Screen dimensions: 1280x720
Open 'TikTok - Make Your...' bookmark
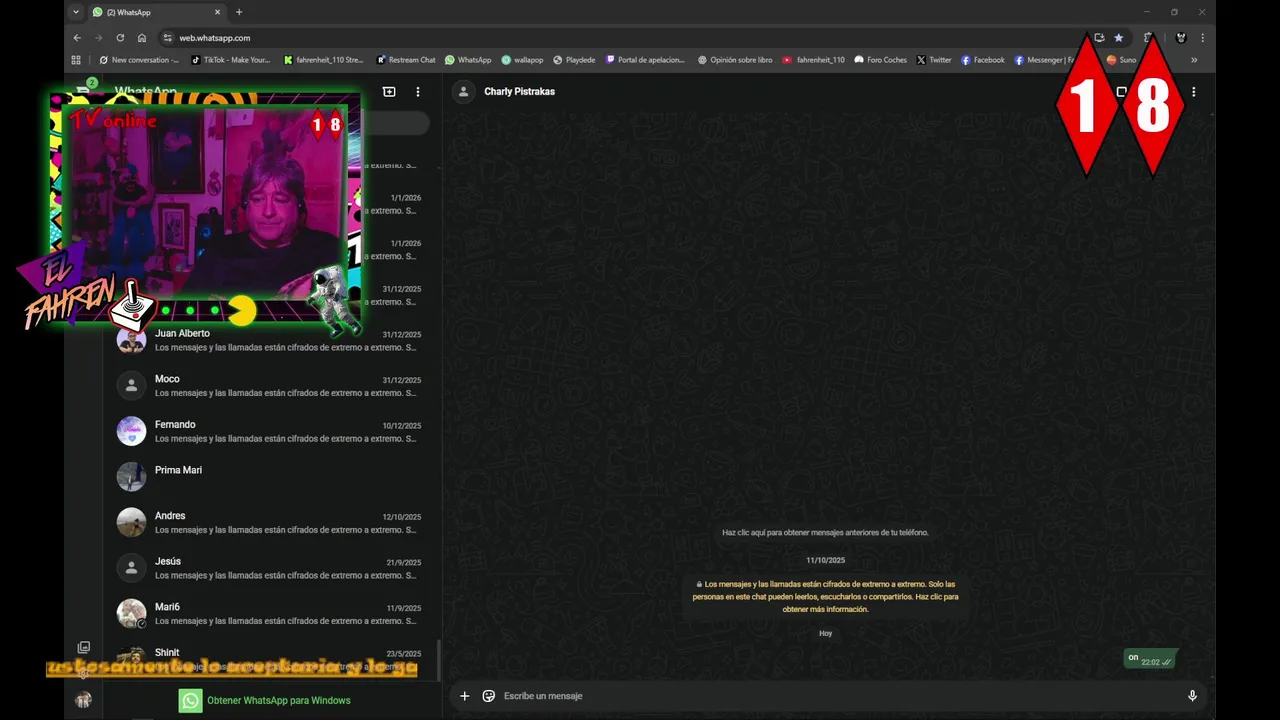click(x=231, y=60)
